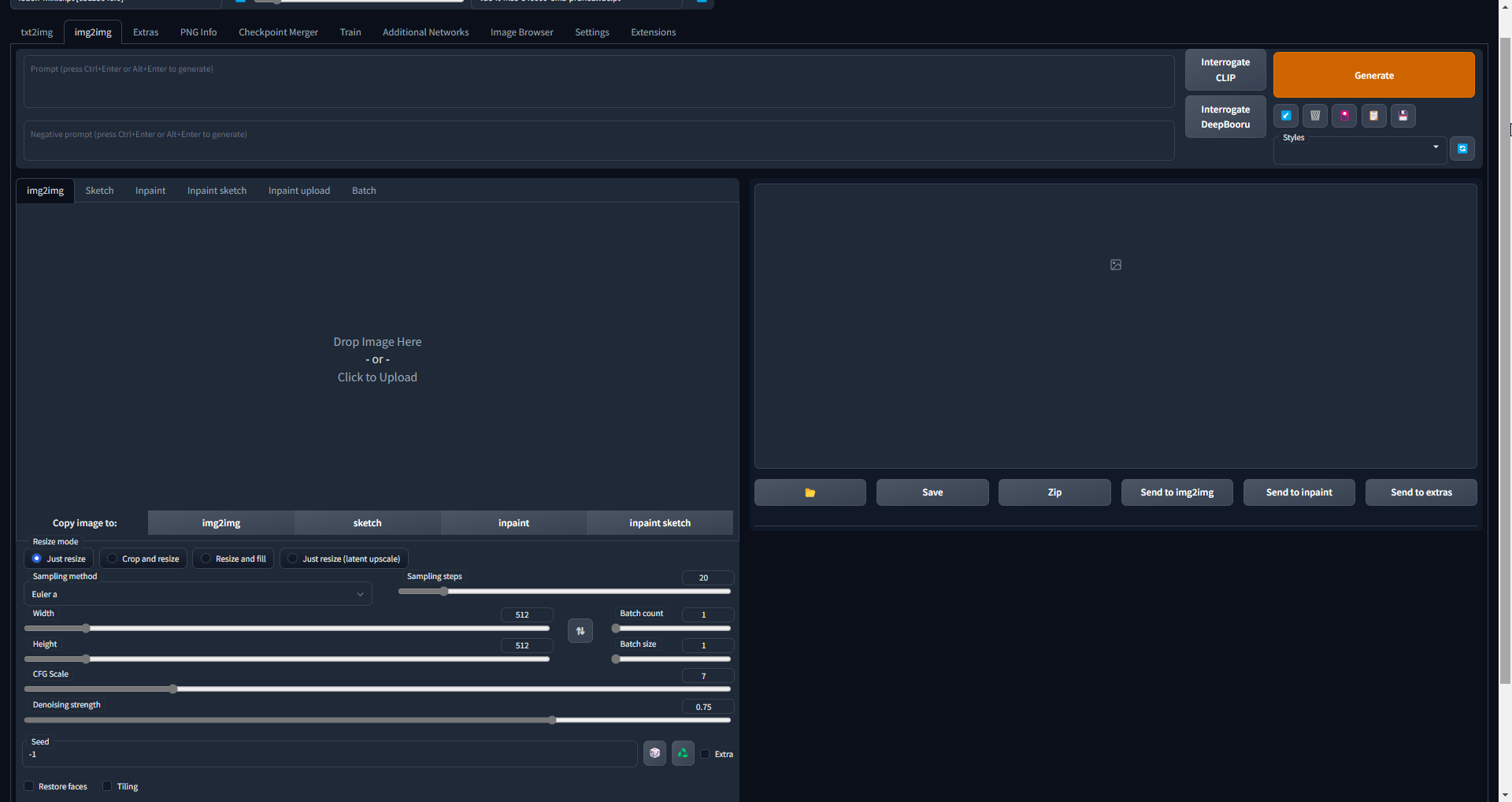Click Interrogate DeepBooru button
Viewport: 1512px width, 802px height.
pos(1225,117)
